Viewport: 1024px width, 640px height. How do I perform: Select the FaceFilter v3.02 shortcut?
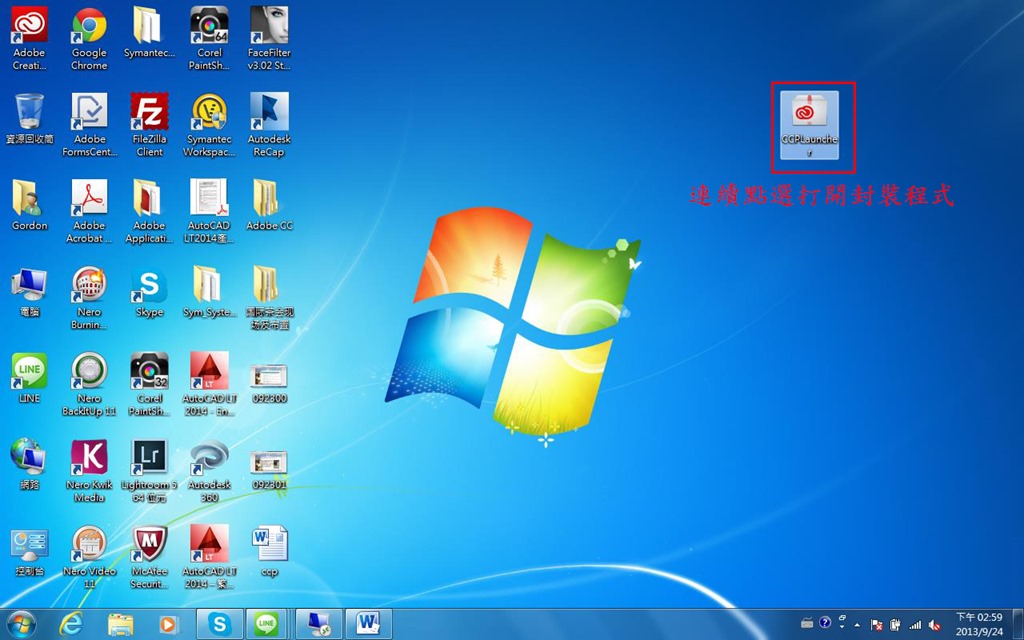click(x=269, y=38)
